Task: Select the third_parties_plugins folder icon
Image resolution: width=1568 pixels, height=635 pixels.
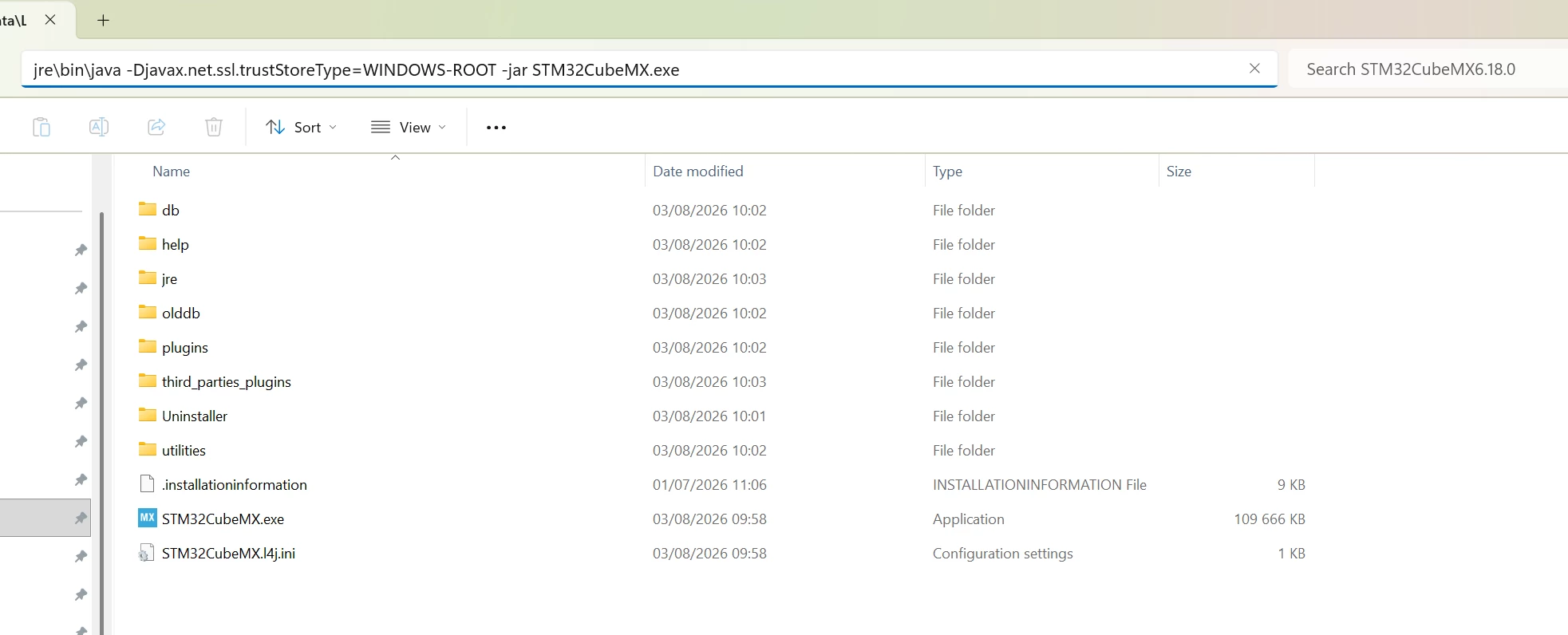Action: pos(148,381)
